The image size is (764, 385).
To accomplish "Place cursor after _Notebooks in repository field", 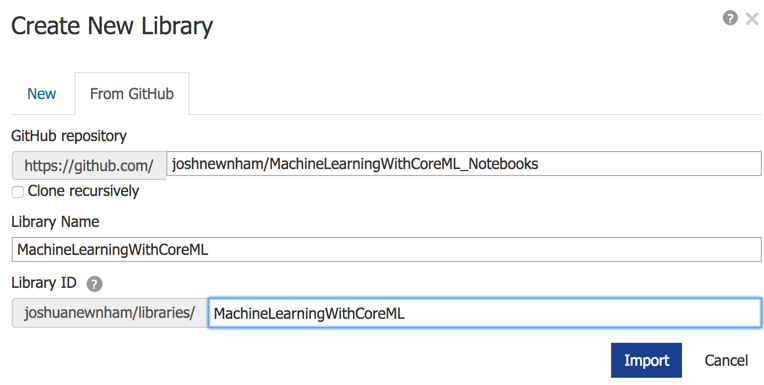I will (x=539, y=164).
